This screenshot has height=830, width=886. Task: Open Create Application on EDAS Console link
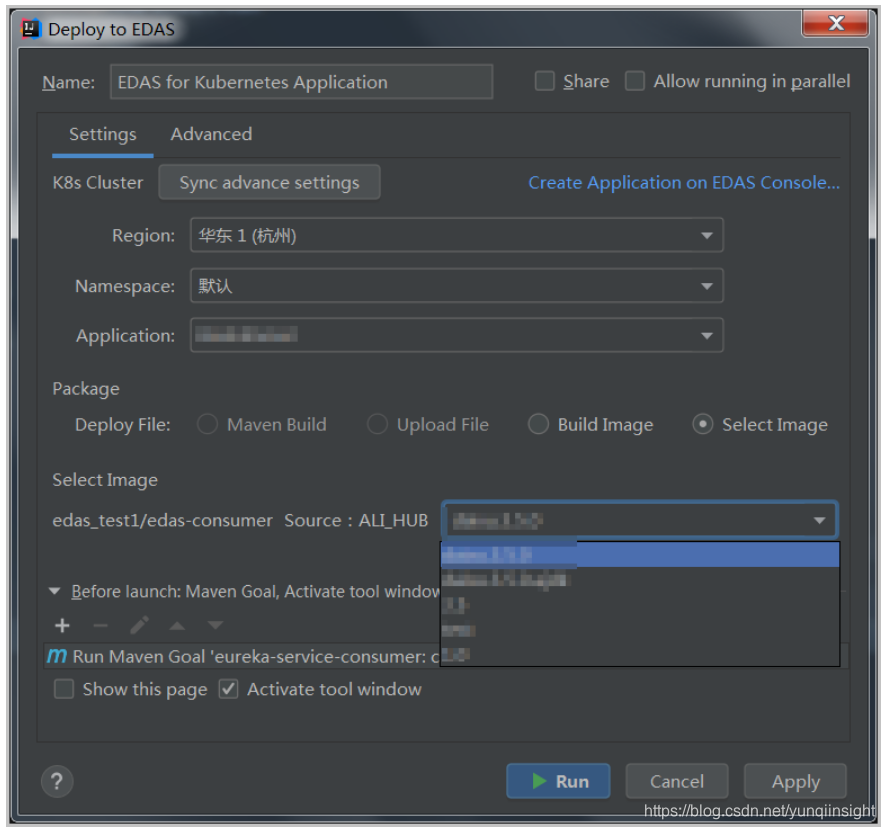(684, 182)
